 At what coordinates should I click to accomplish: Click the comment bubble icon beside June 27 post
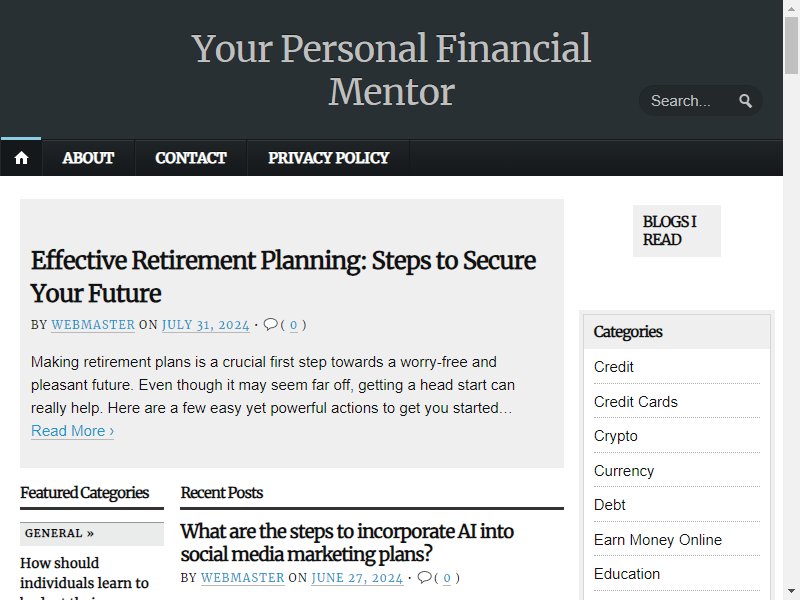(x=424, y=578)
